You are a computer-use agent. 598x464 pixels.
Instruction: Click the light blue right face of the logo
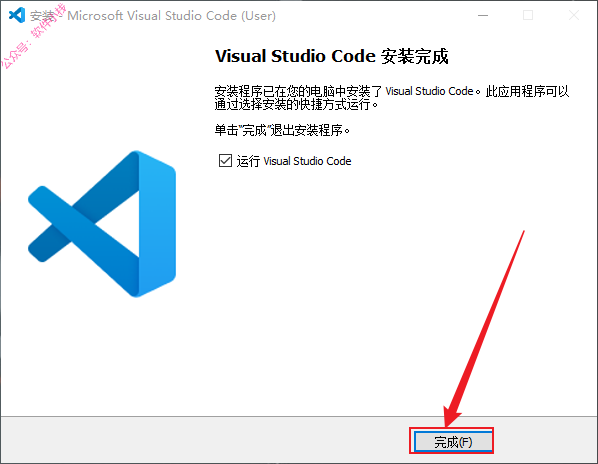pyautogui.click(x=157, y=224)
